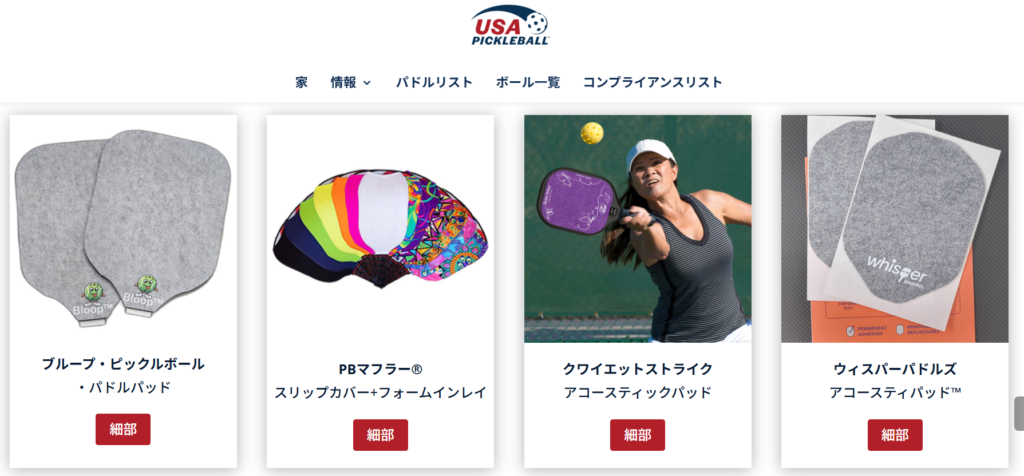
Task: Click the 細部 button under クワイエットストライク
Action: tap(637, 435)
